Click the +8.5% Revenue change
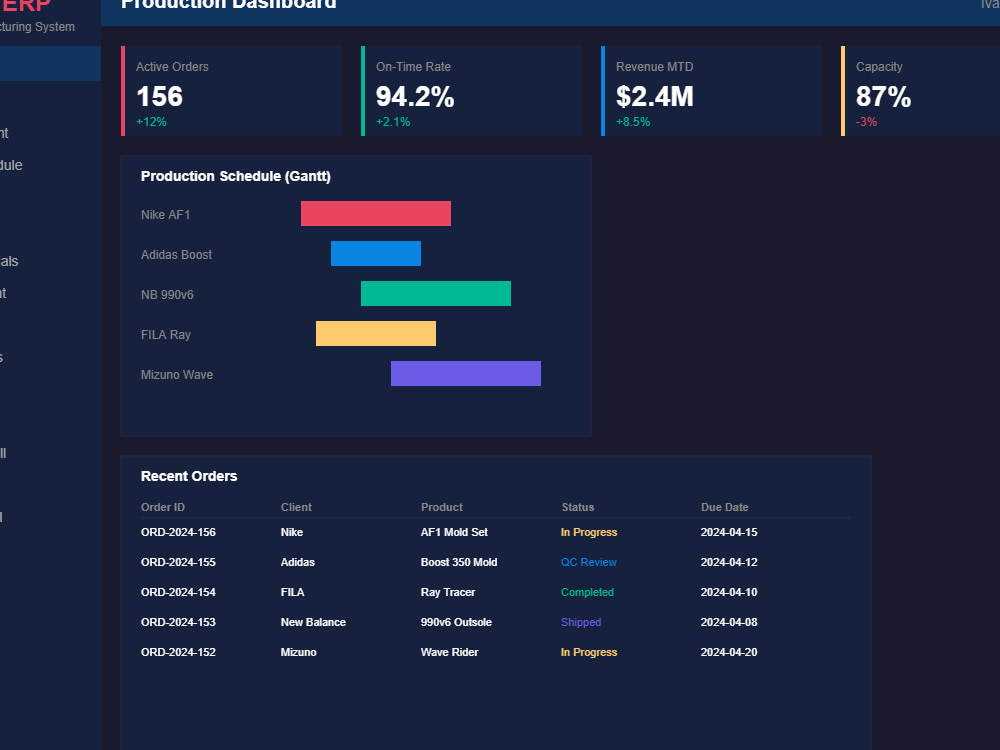The image size is (1000, 750). pyautogui.click(x=633, y=121)
